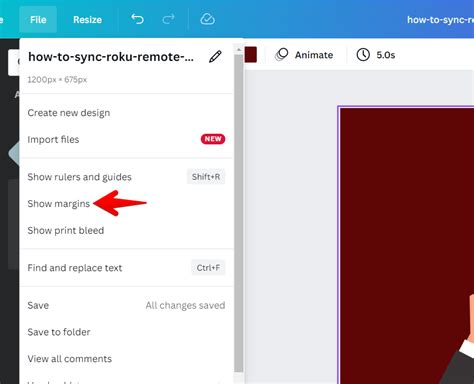Click the dark red color swatch
Viewport: 474px width, 384px height.
(x=251, y=55)
